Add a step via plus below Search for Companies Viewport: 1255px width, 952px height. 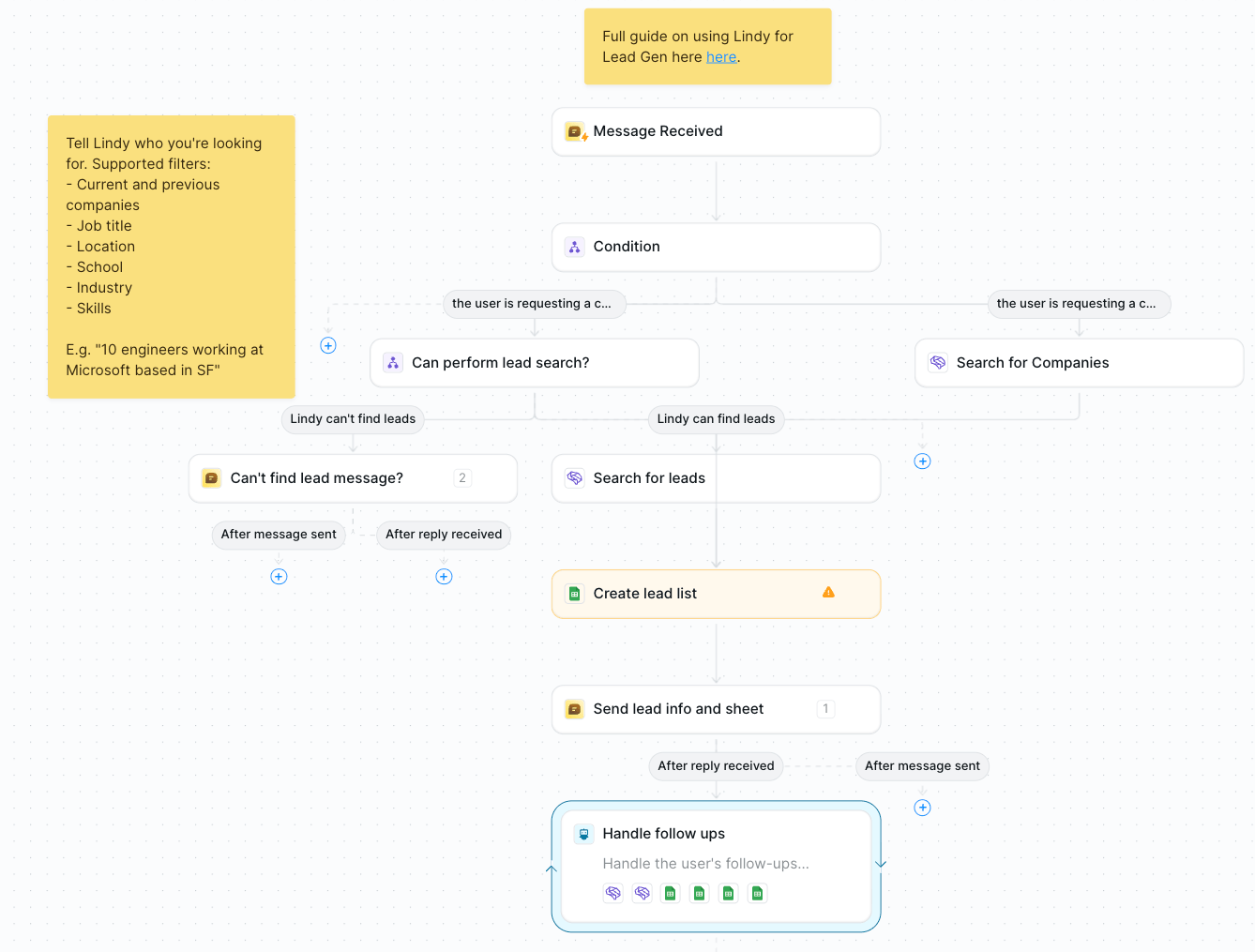tap(923, 461)
